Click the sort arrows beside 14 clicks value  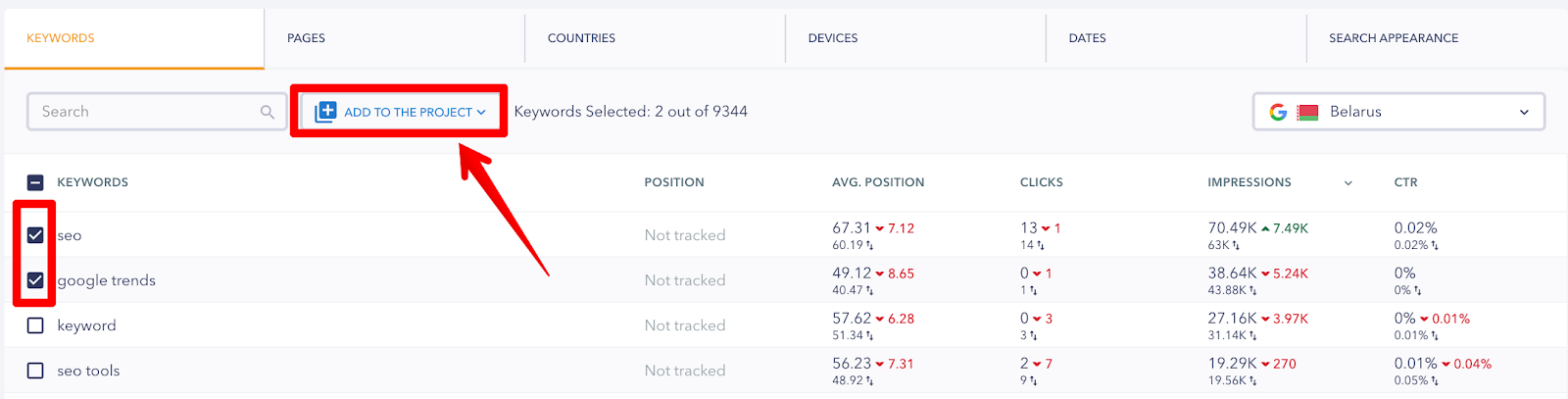[x=1041, y=245]
